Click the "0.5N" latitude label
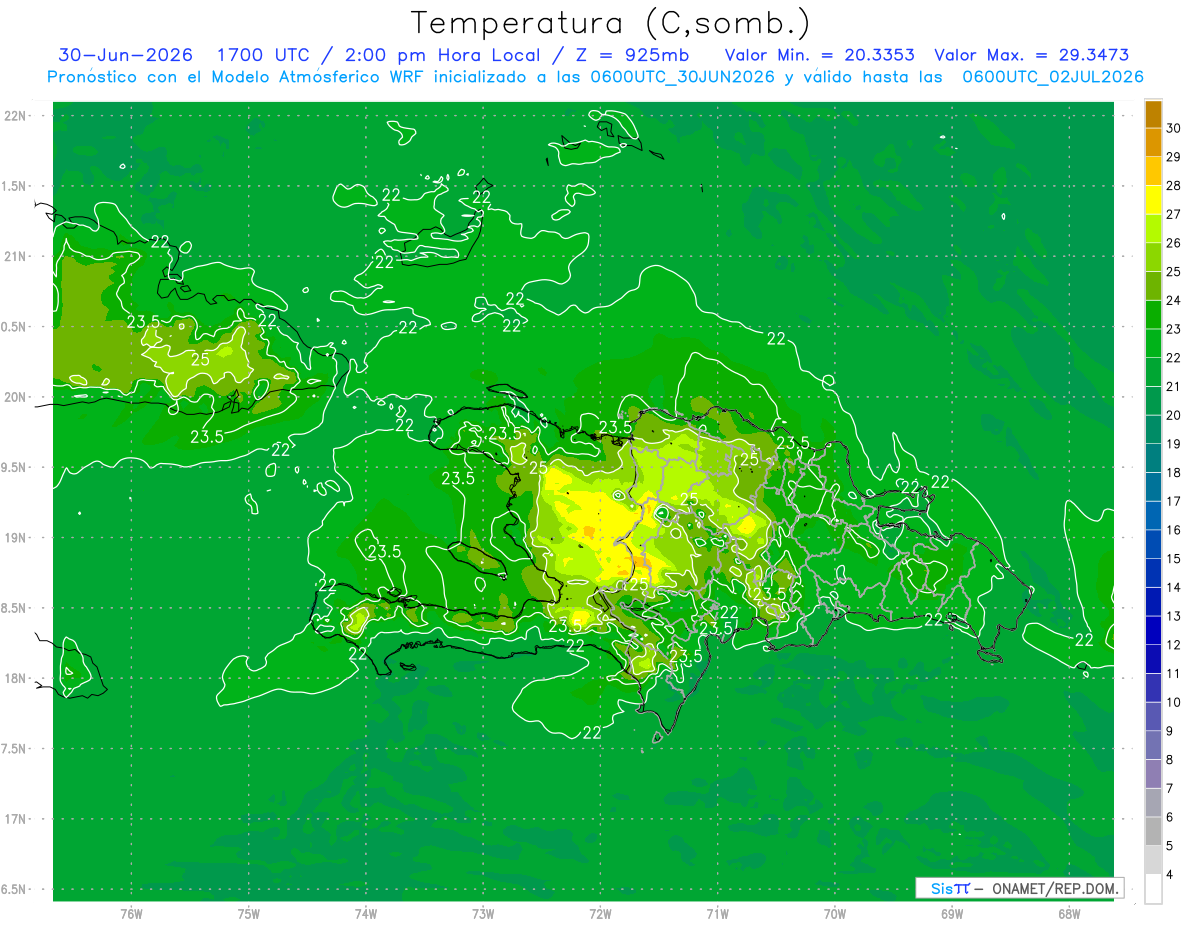The image size is (1200, 927). click(16, 327)
